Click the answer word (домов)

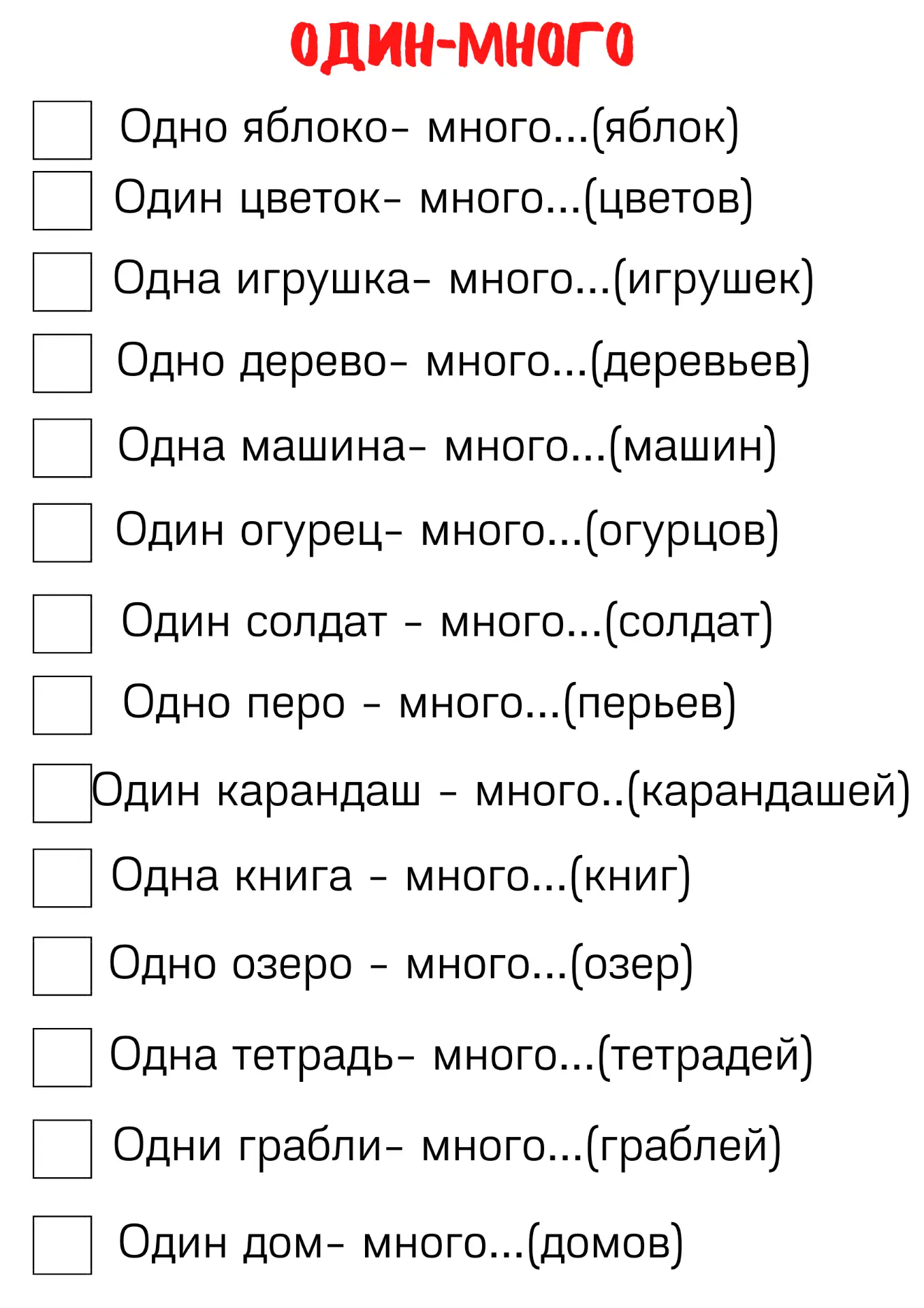[605, 1244]
